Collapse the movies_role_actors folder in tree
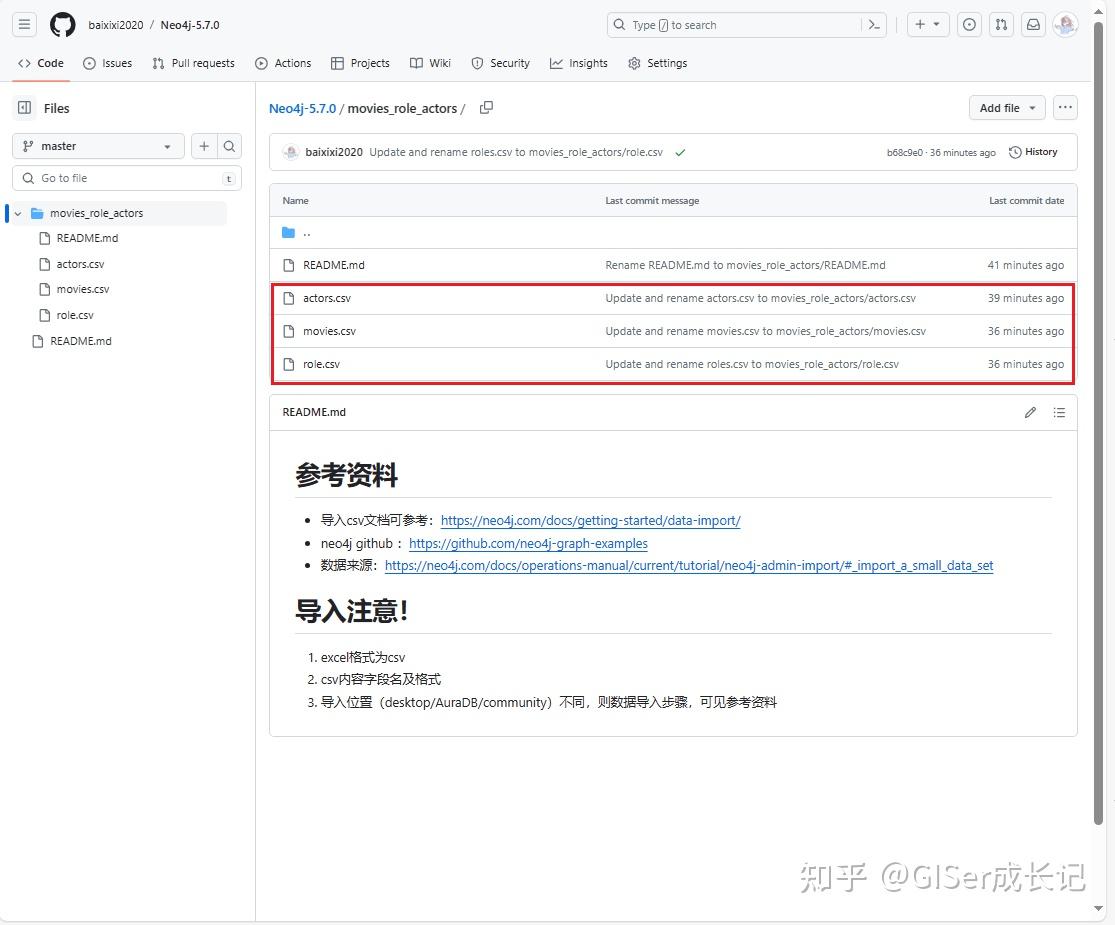 click(x=17, y=213)
